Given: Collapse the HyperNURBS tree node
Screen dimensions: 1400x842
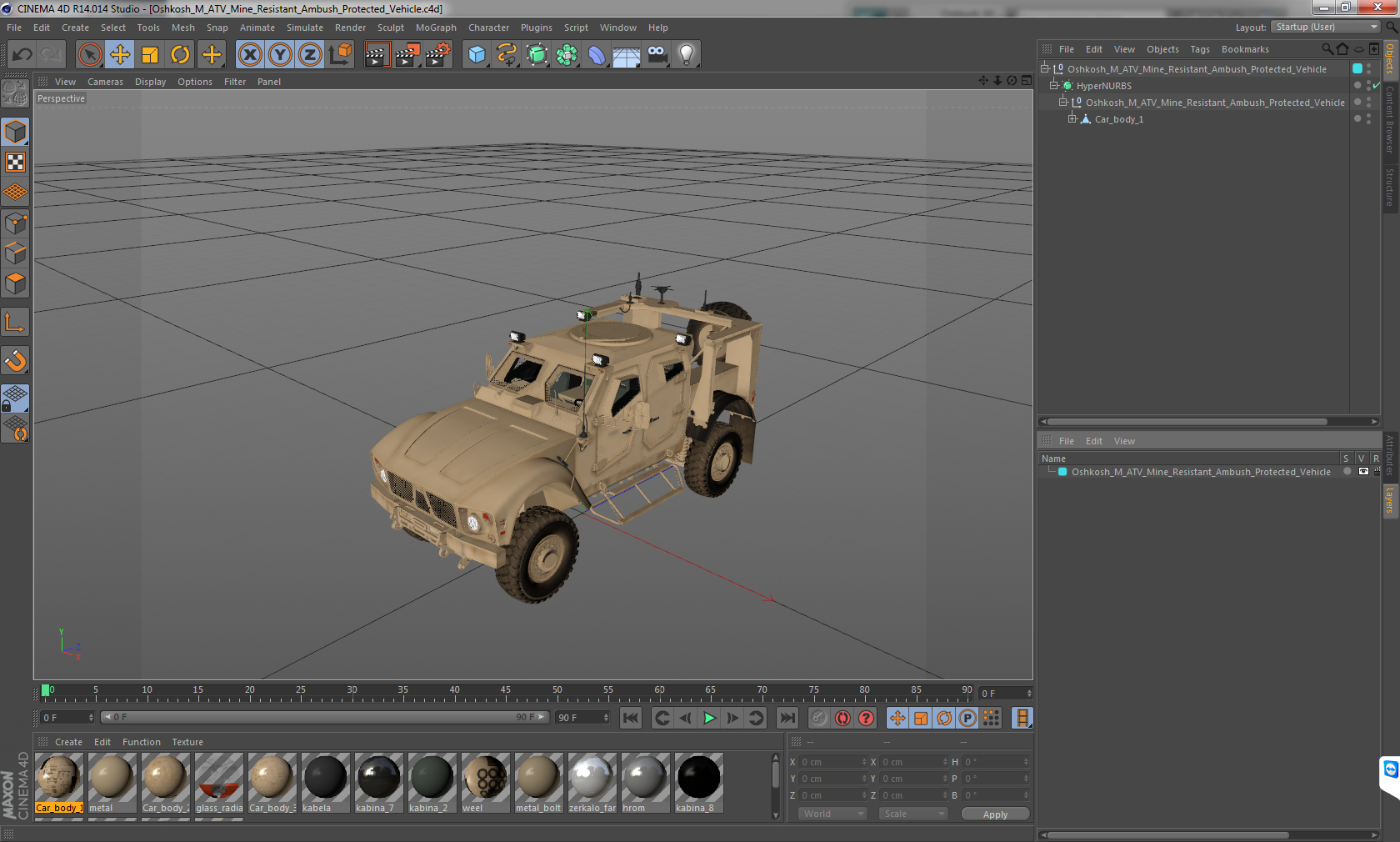Looking at the screenshot, I should click(x=1053, y=85).
